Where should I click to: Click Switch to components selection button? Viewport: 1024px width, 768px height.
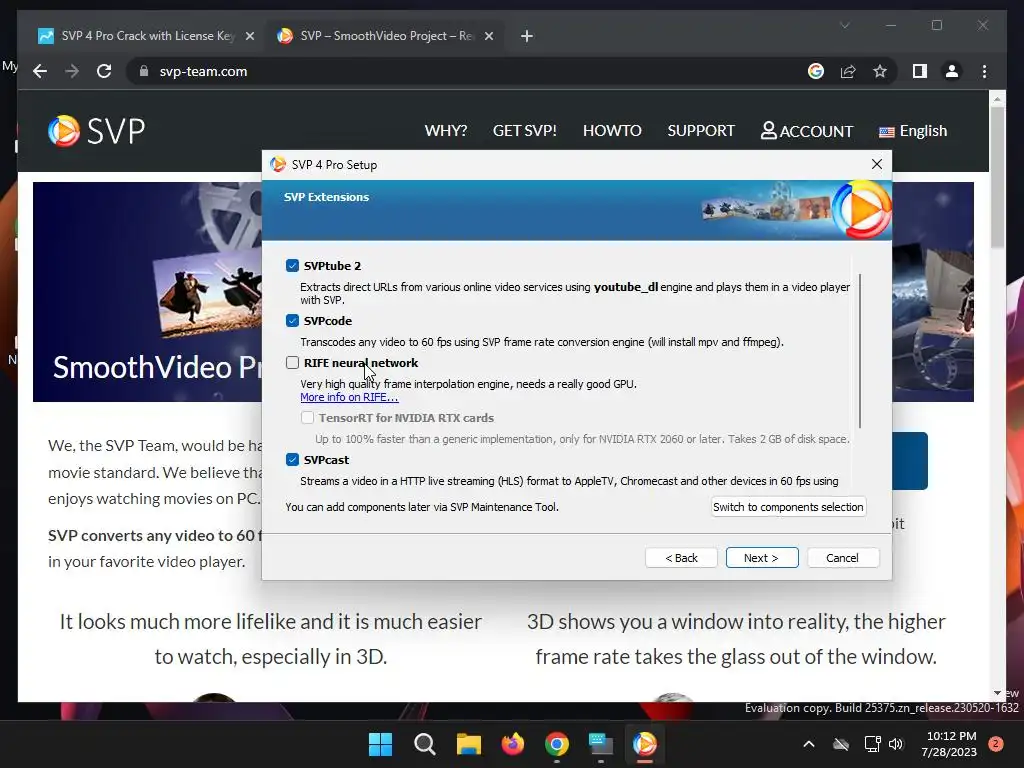[788, 507]
